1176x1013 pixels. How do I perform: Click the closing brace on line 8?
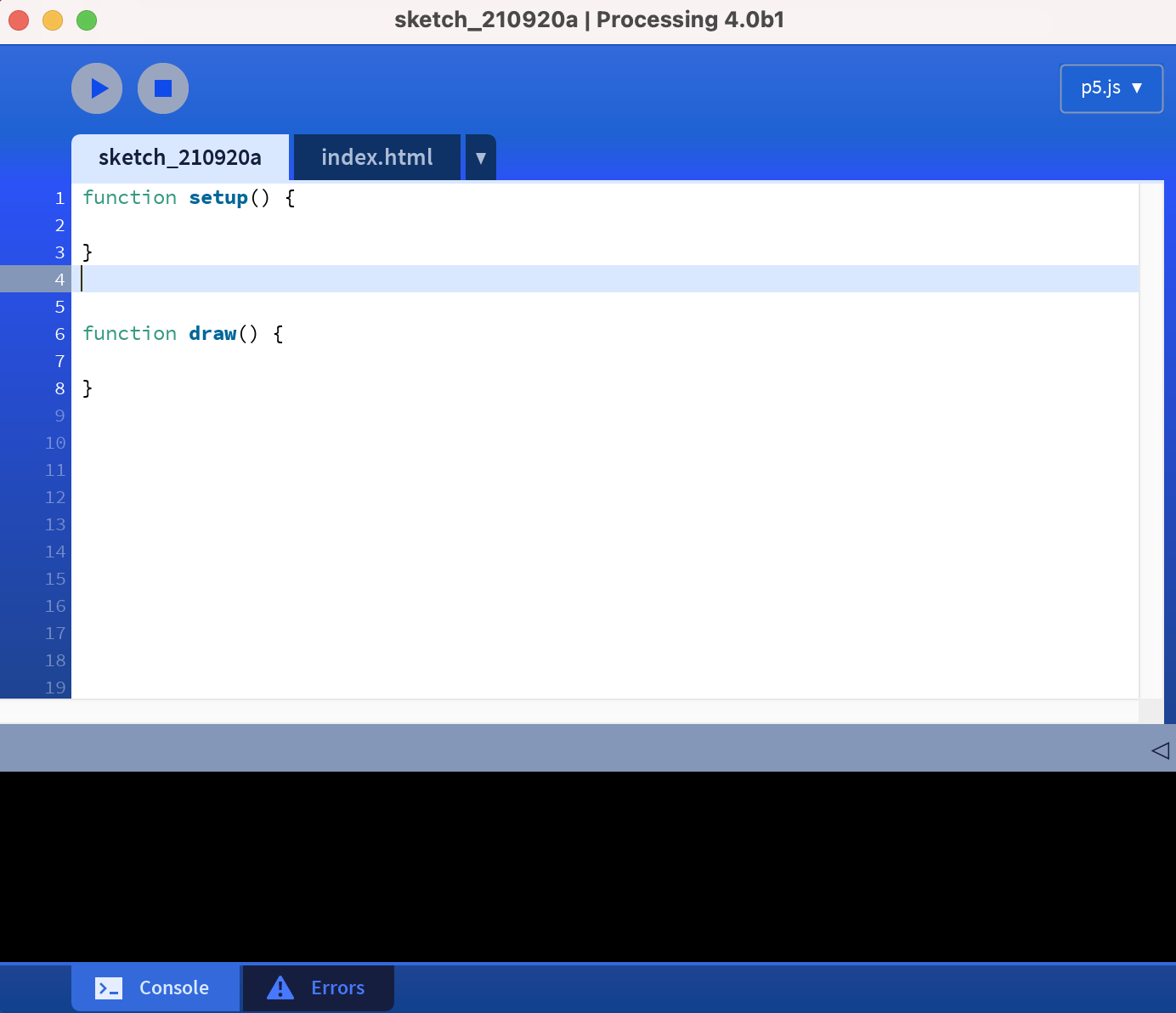coord(87,388)
